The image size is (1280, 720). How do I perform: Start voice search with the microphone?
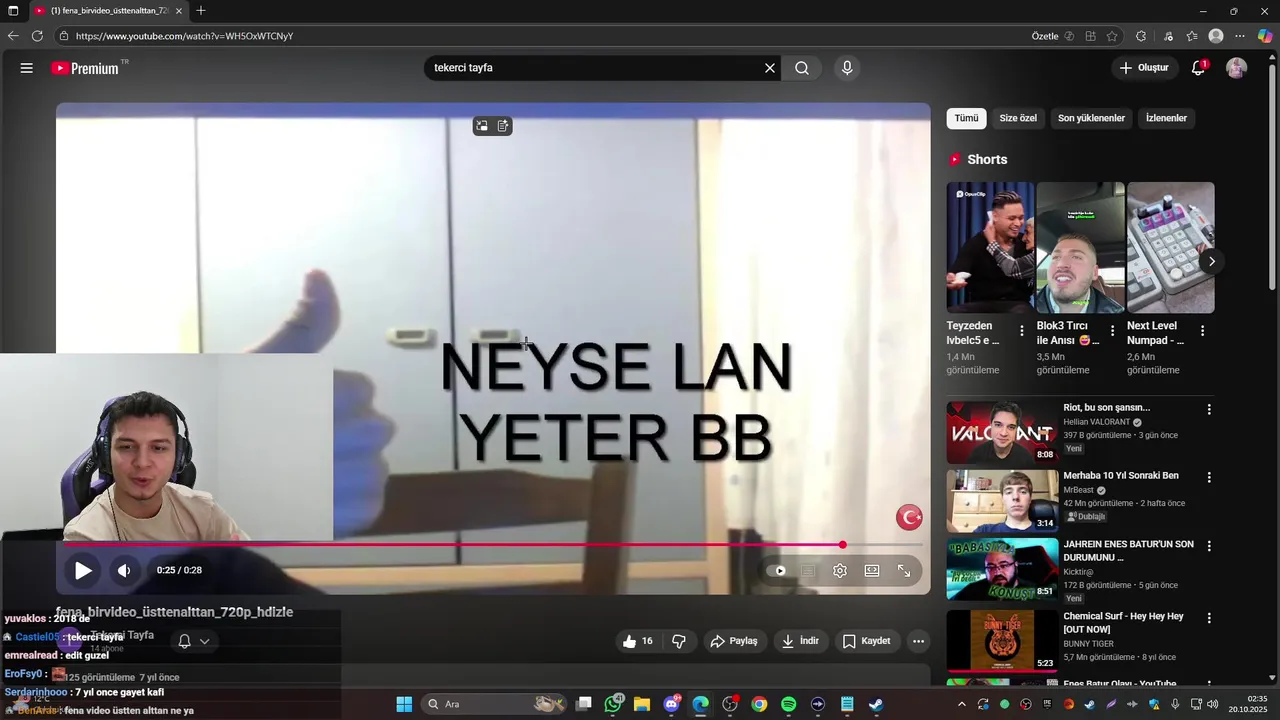coord(847,68)
